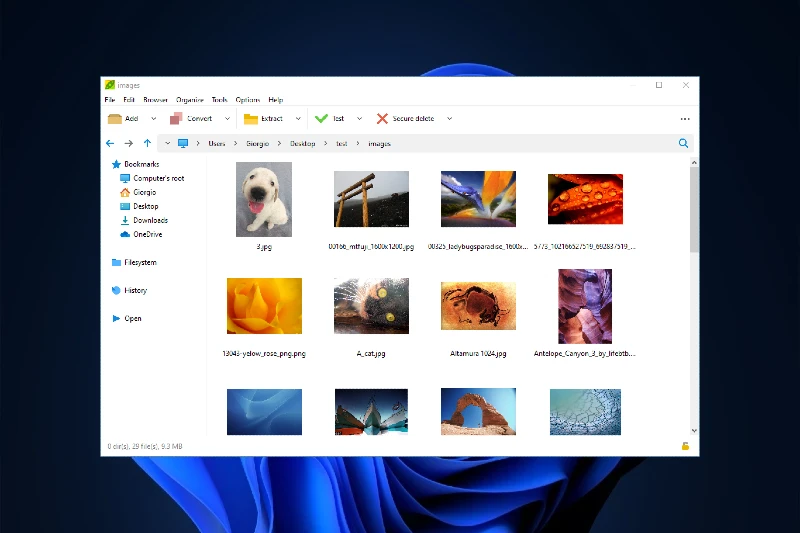800x533 pixels.
Task: Click the status bar file count text
Action: (145, 446)
